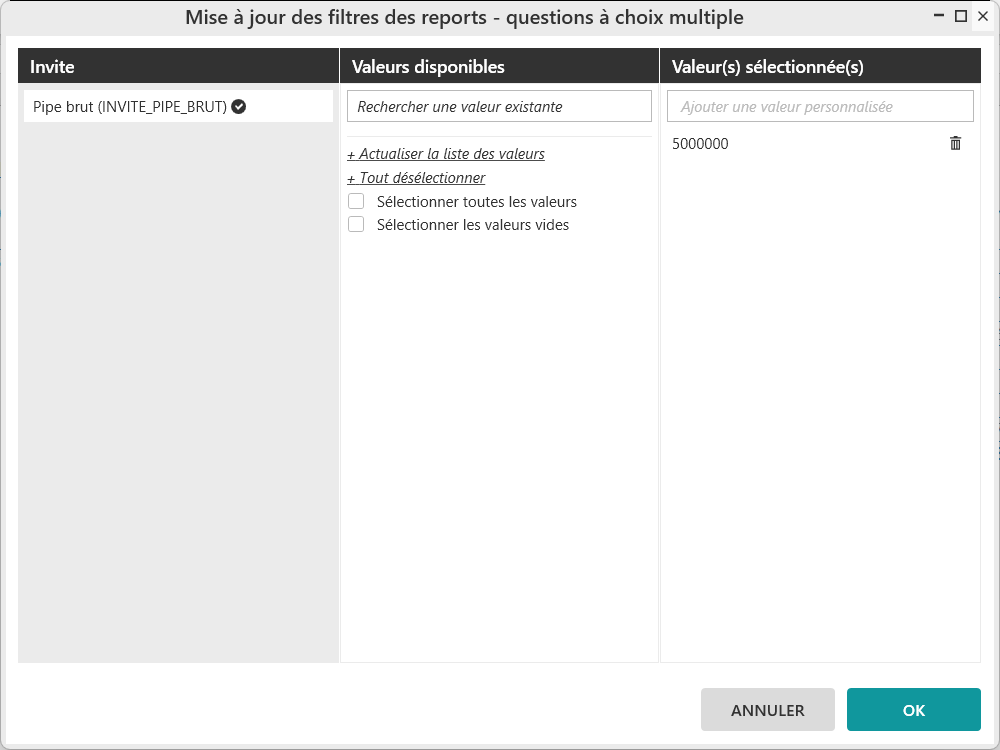Screen dimensions: 1000x750
Task: Maximize the filter update dialog window
Action: tap(961, 16)
